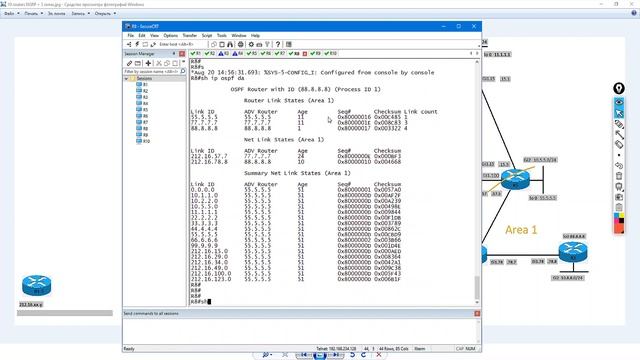640x360 pixels.
Task: Click the terminal vertical scrollbar thumb
Action: (x=477, y=287)
